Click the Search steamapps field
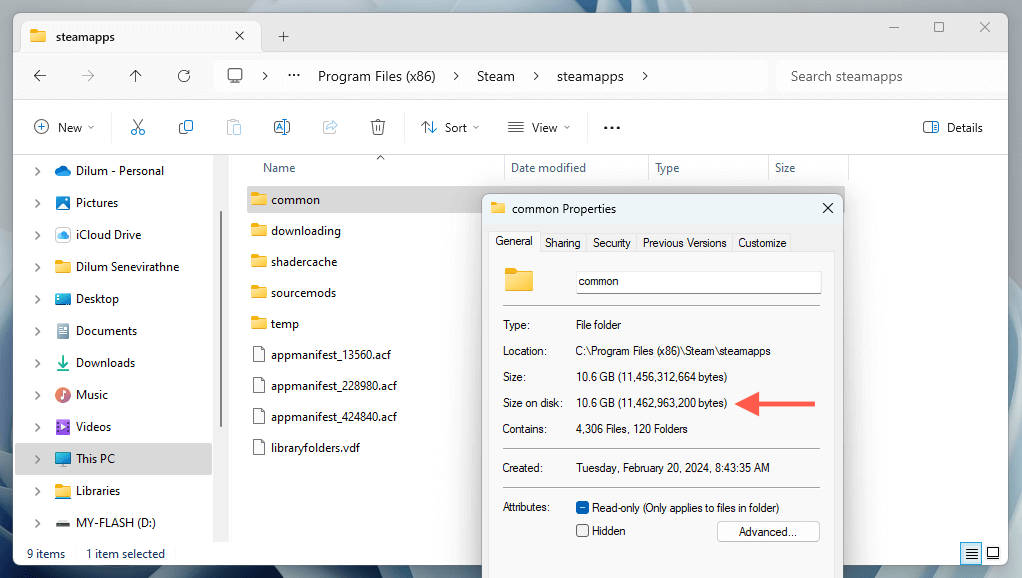The image size is (1022, 578). point(892,76)
